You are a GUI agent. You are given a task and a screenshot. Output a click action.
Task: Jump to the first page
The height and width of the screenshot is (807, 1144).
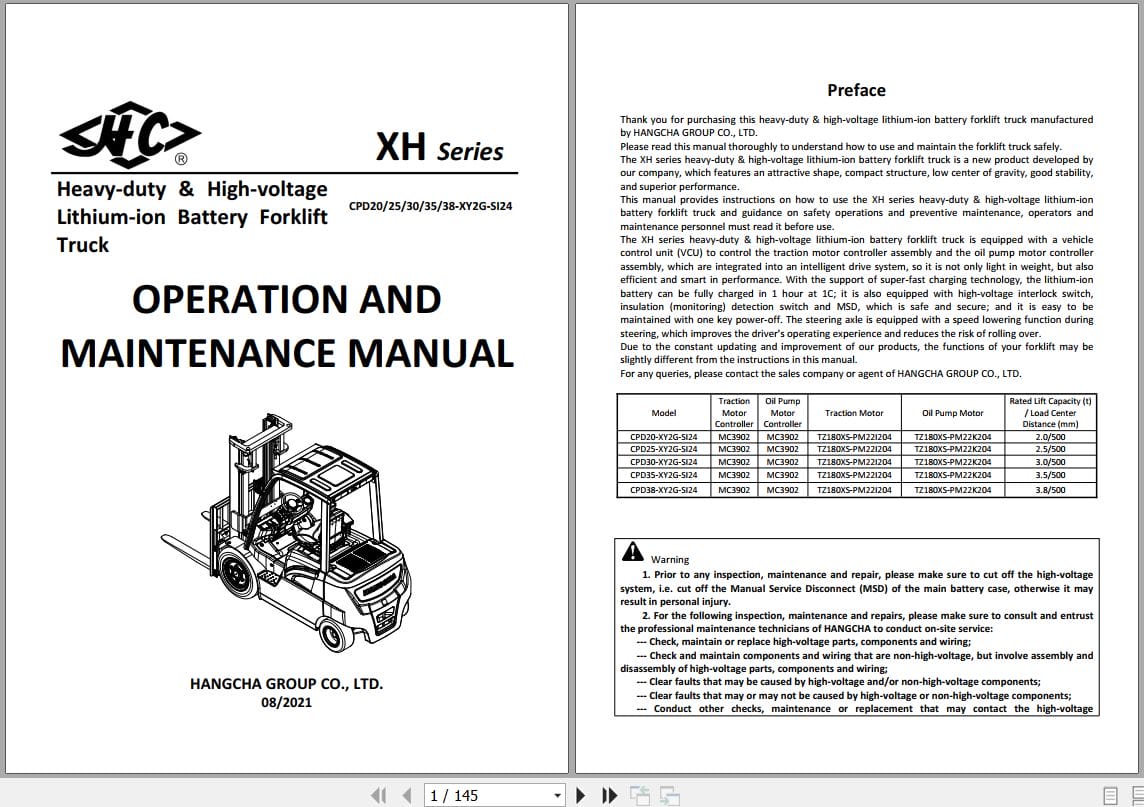coord(378,794)
